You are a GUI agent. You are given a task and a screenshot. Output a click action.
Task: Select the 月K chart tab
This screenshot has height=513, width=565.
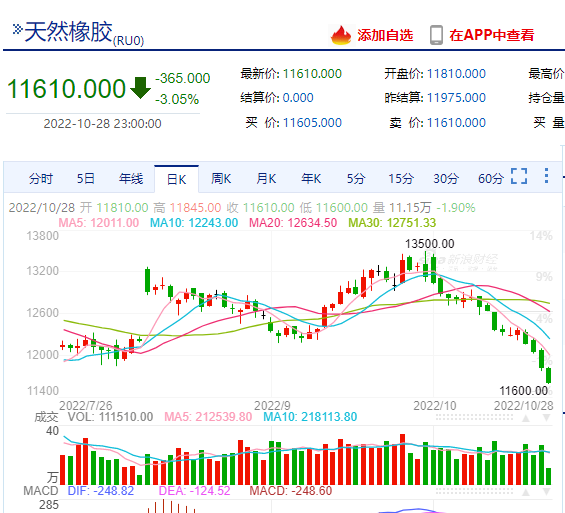coord(266,178)
